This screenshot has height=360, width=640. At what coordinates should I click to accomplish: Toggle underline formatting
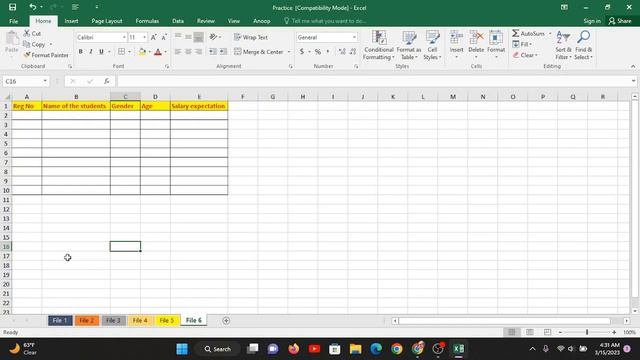coord(101,52)
